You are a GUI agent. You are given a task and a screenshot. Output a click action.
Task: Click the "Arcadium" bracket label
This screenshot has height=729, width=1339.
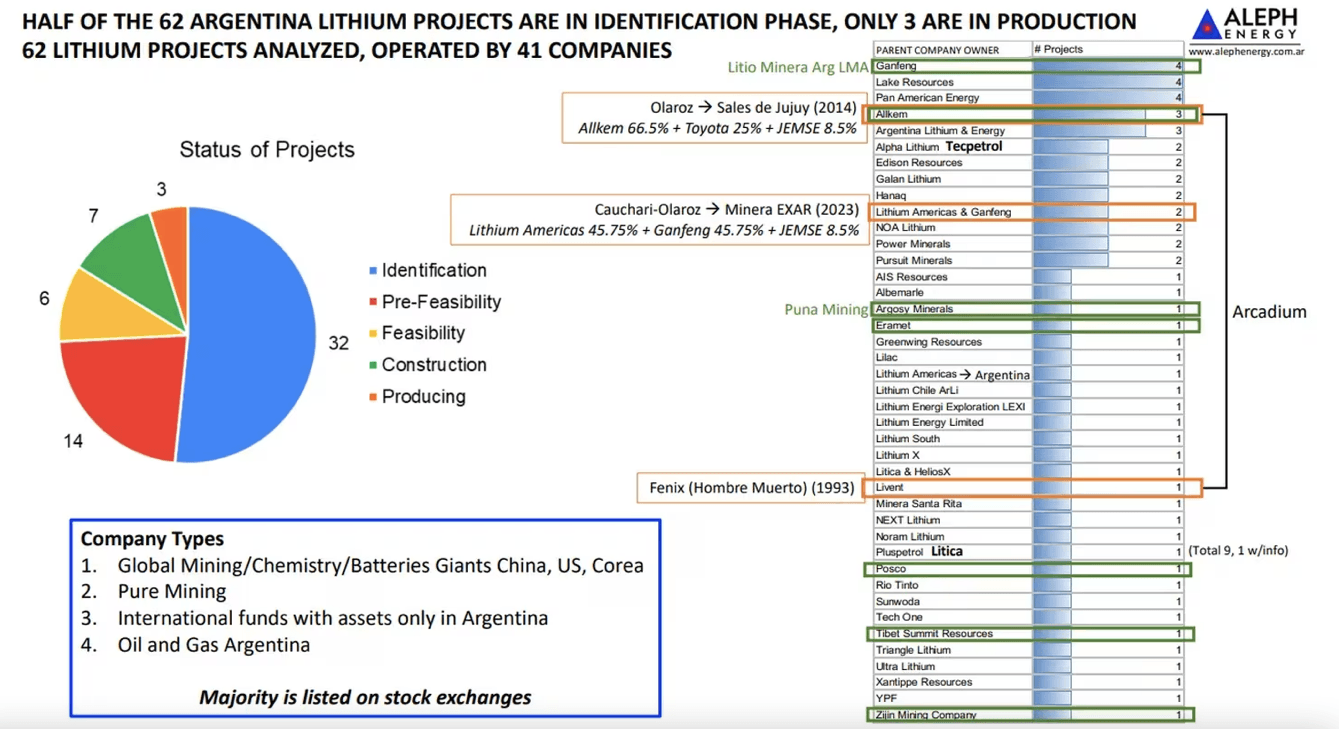[1269, 312]
